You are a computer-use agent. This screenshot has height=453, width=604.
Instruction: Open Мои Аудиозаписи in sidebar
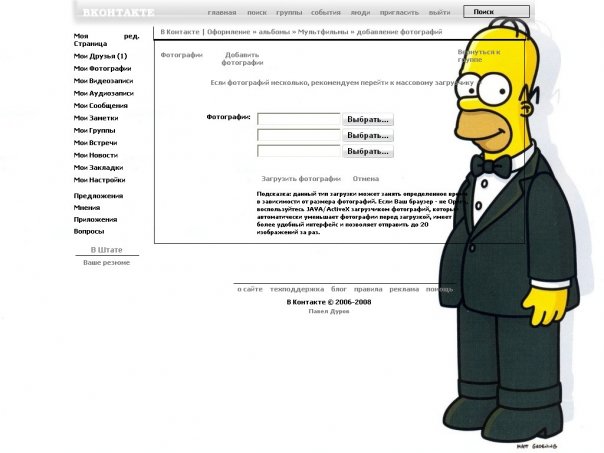tap(104, 93)
